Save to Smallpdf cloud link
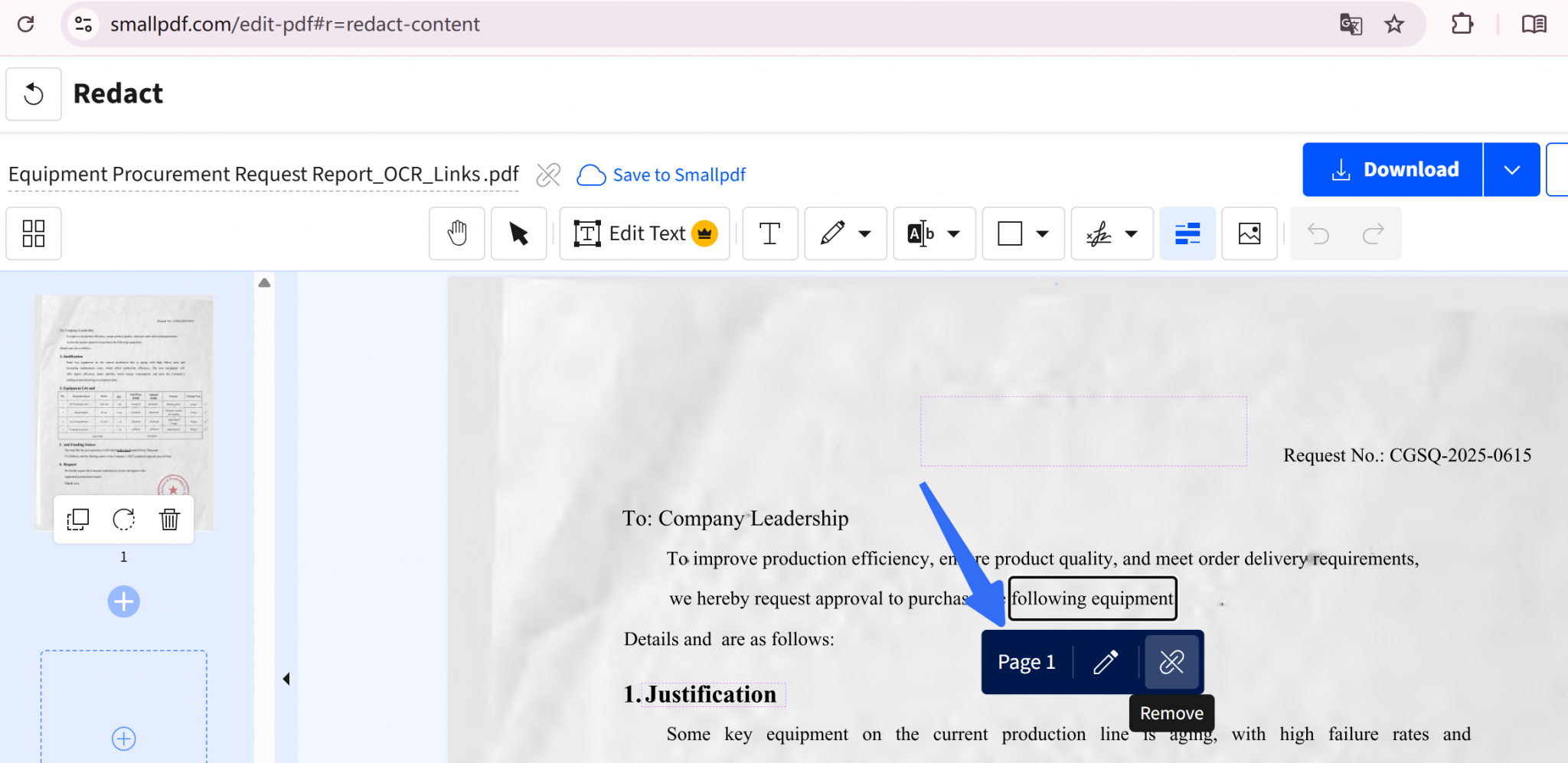The height and width of the screenshot is (763, 1568). [661, 174]
